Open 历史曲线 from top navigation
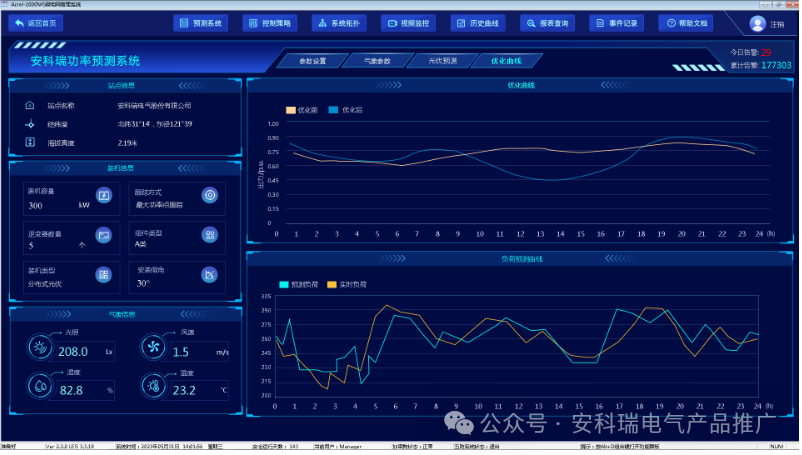 click(x=478, y=24)
